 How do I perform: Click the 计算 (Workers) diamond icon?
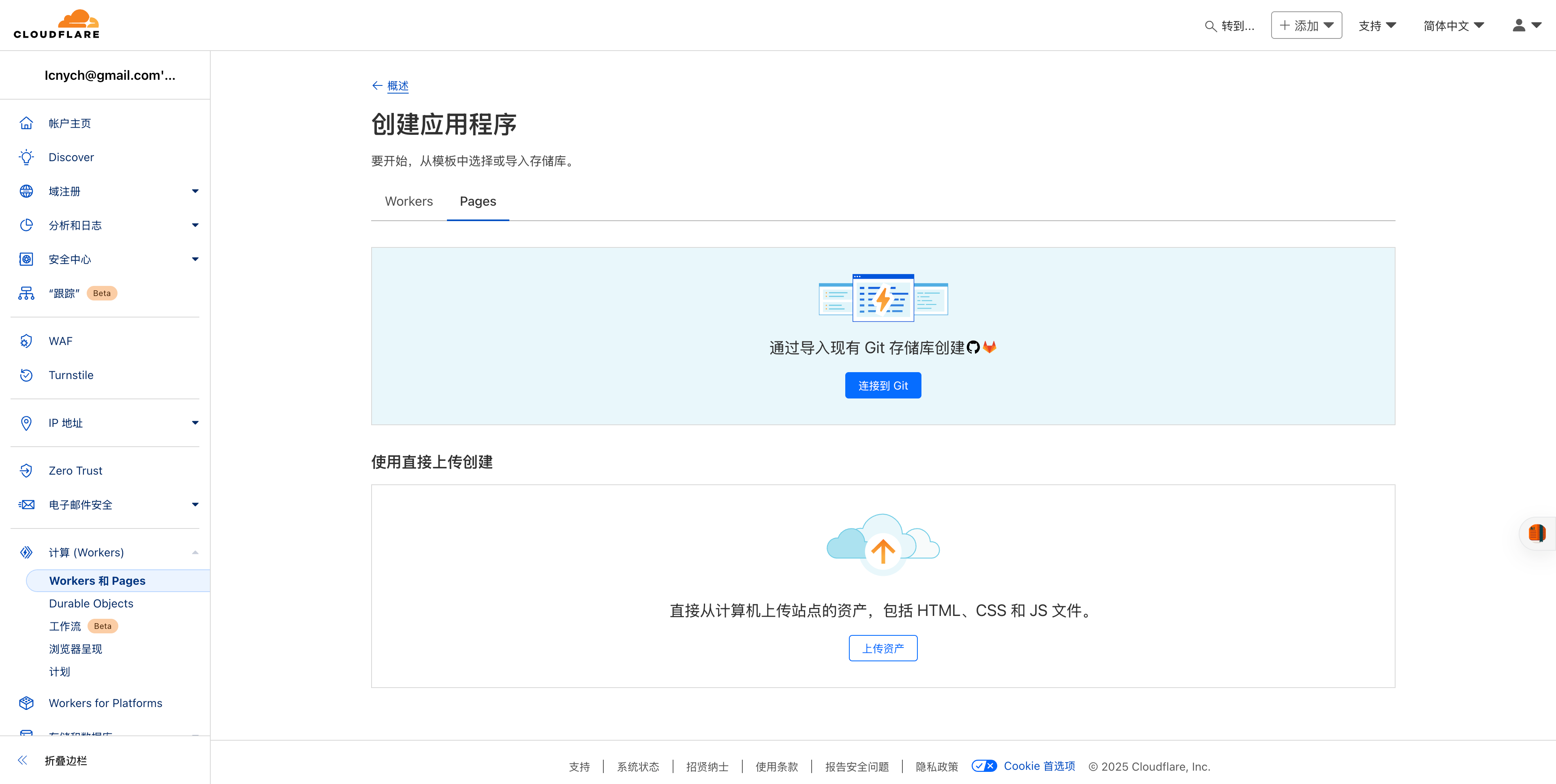(x=26, y=552)
